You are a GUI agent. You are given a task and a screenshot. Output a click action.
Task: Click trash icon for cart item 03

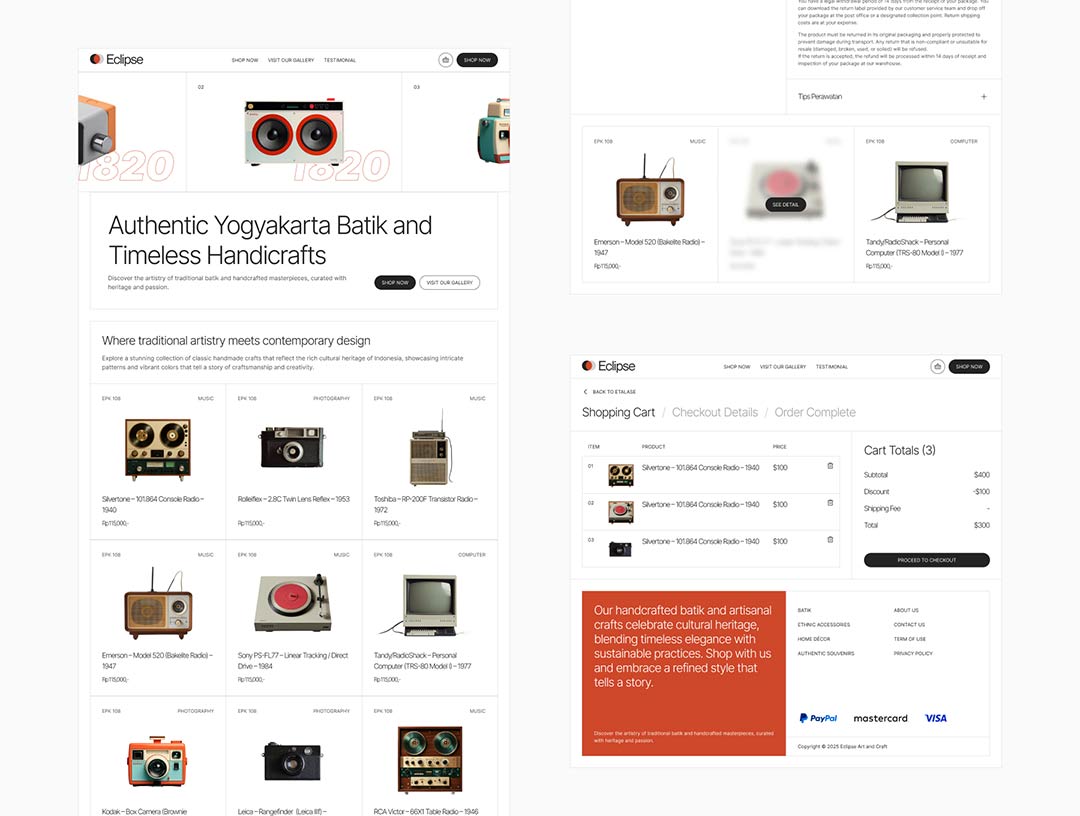[x=830, y=540]
